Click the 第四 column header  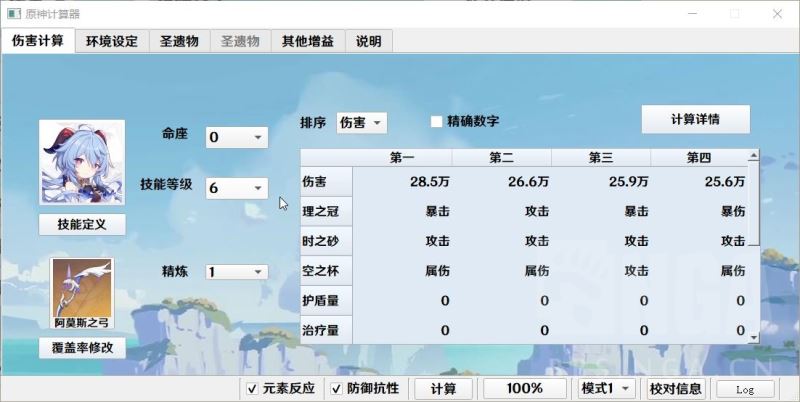pos(699,158)
